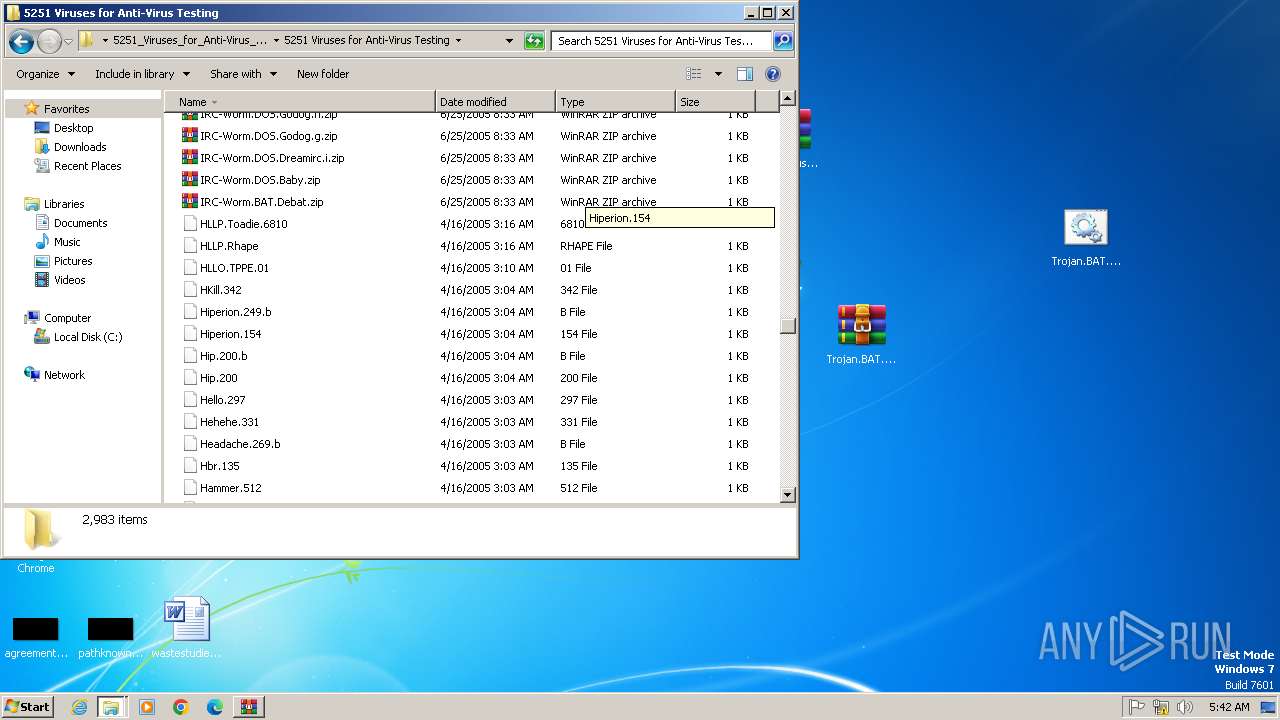The image size is (1280, 720).
Task: Select Local Disk (C:)
Action: pos(88,337)
